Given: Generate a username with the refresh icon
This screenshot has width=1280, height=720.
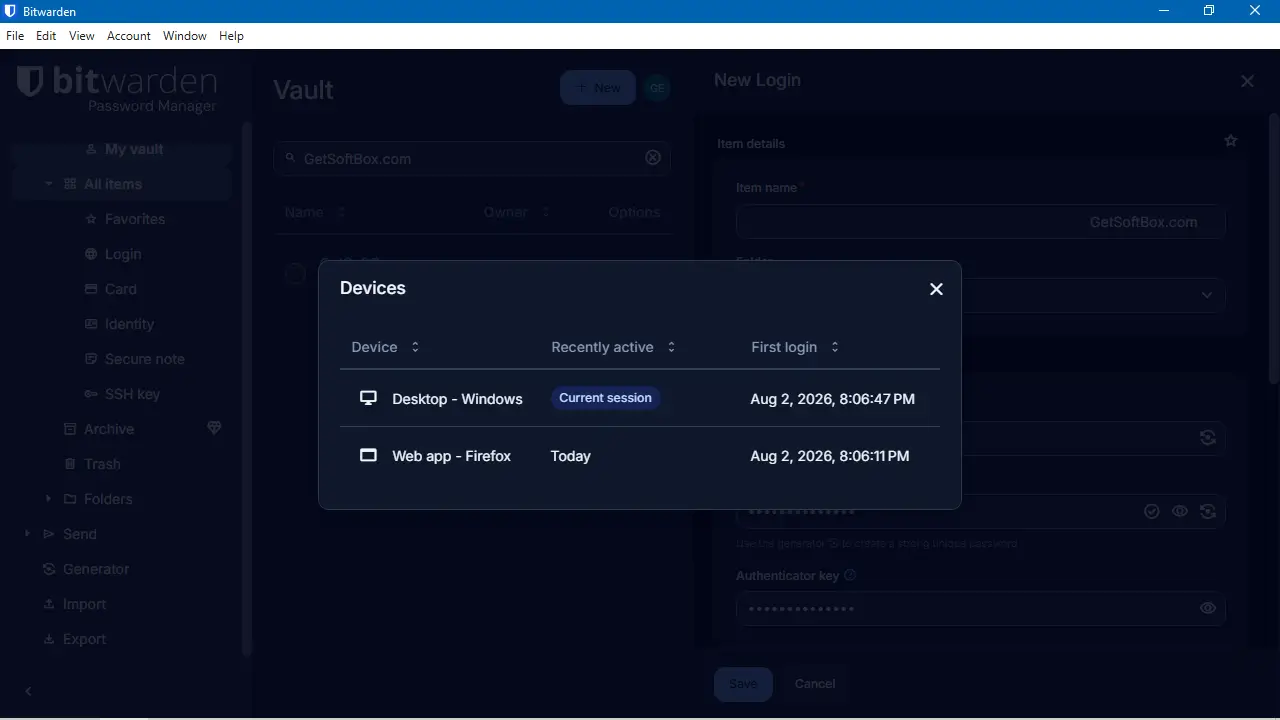Looking at the screenshot, I should [1208, 438].
